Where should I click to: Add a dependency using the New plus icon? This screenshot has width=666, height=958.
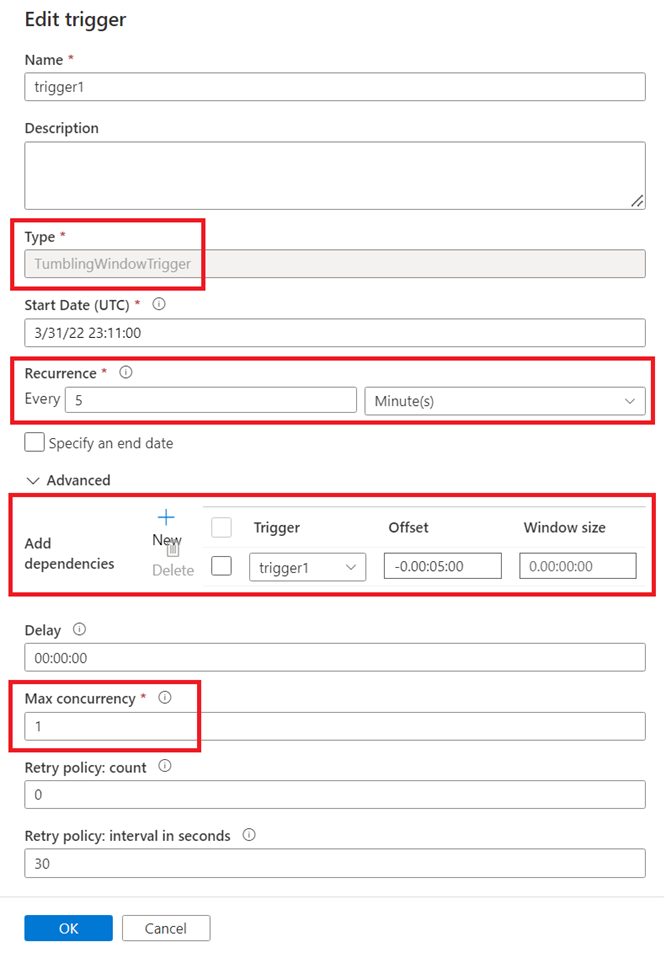(167, 518)
